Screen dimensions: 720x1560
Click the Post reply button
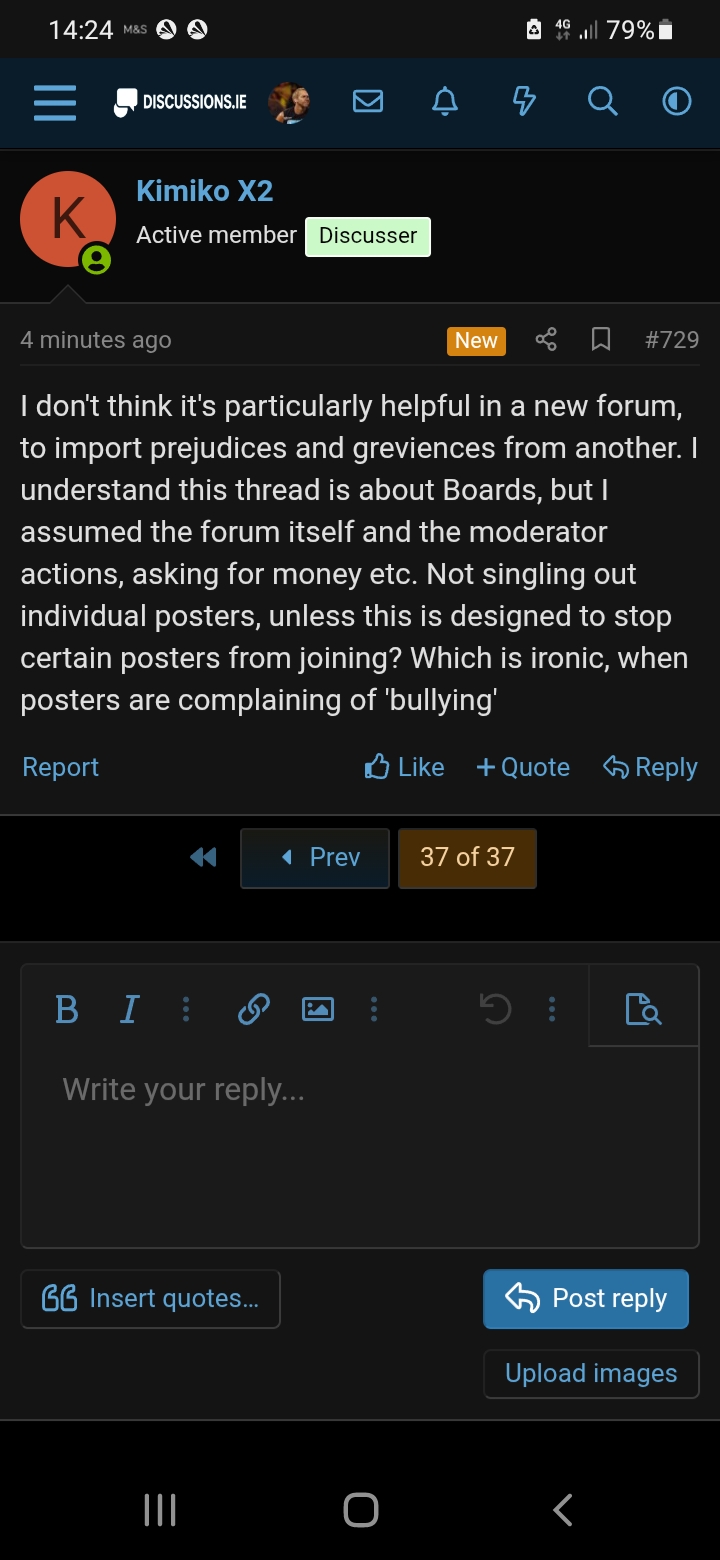[586, 1299]
